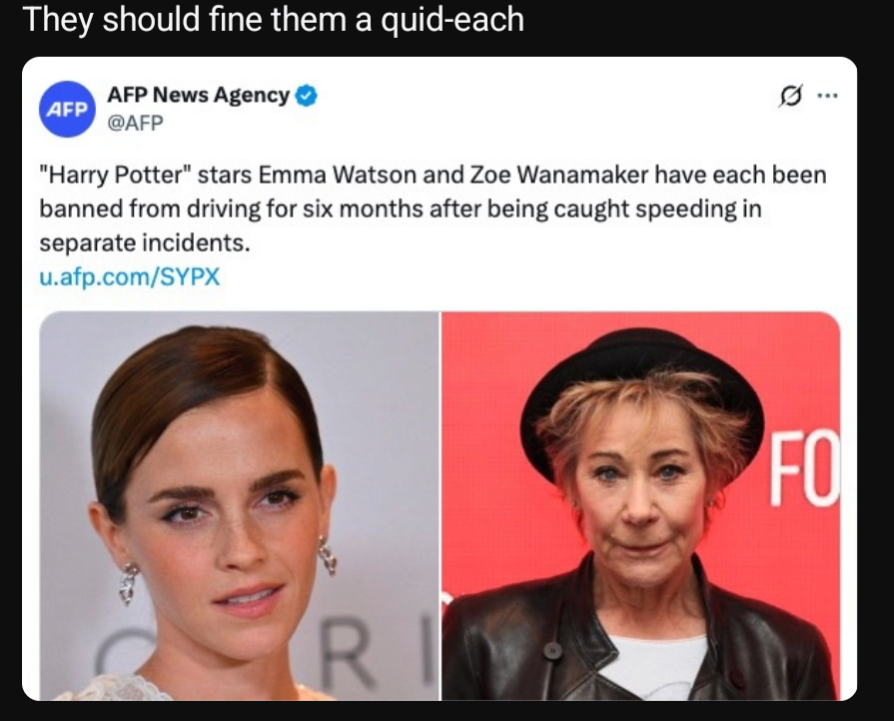Open the three-dot more options menu
The height and width of the screenshot is (721, 894).
(x=827, y=96)
